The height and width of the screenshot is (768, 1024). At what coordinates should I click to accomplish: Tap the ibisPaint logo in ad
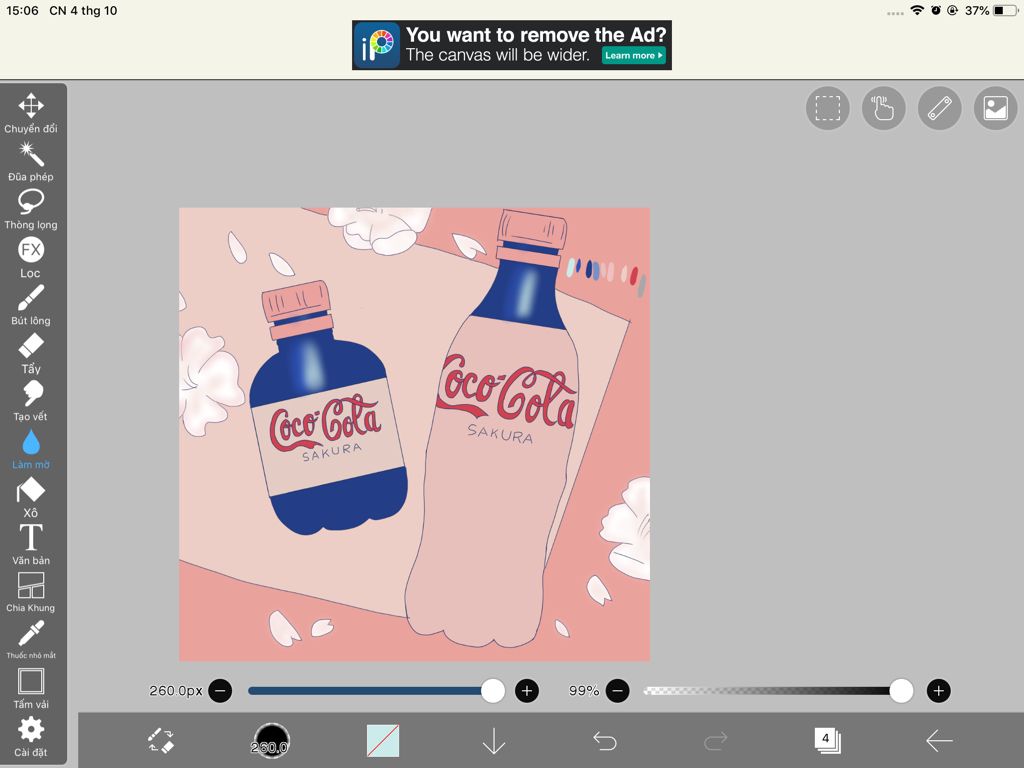click(377, 45)
